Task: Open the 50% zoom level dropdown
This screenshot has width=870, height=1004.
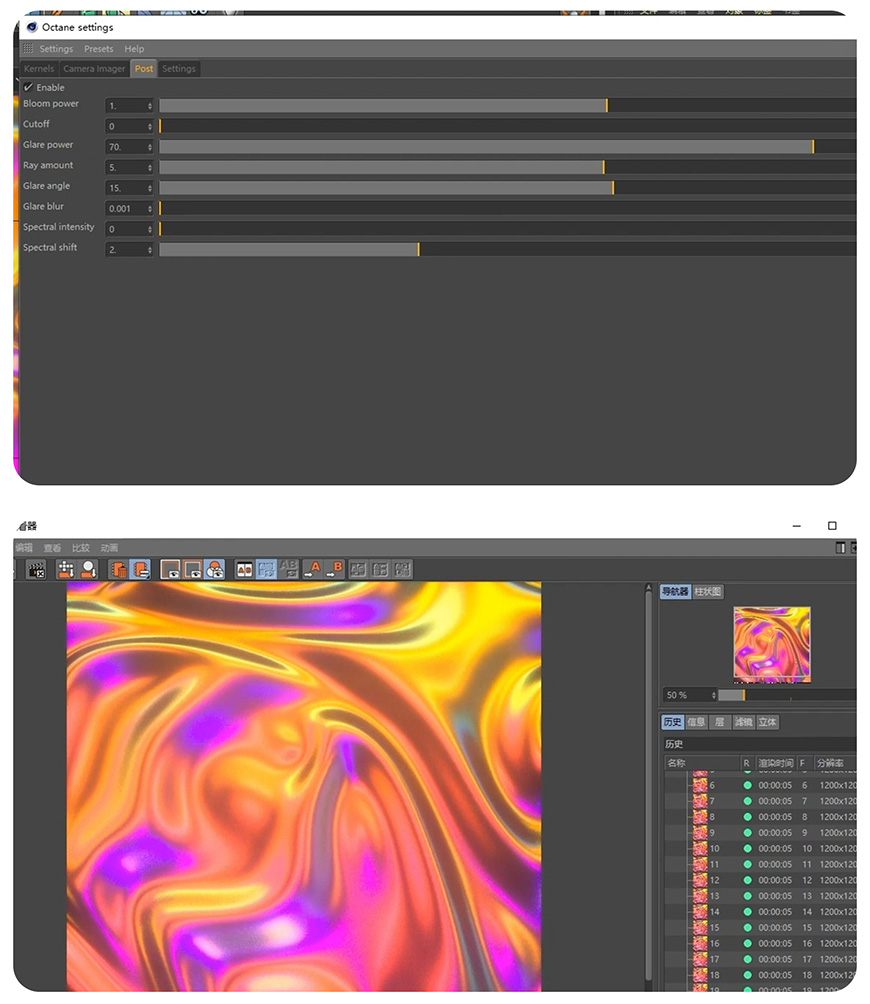Action: point(713,694)
